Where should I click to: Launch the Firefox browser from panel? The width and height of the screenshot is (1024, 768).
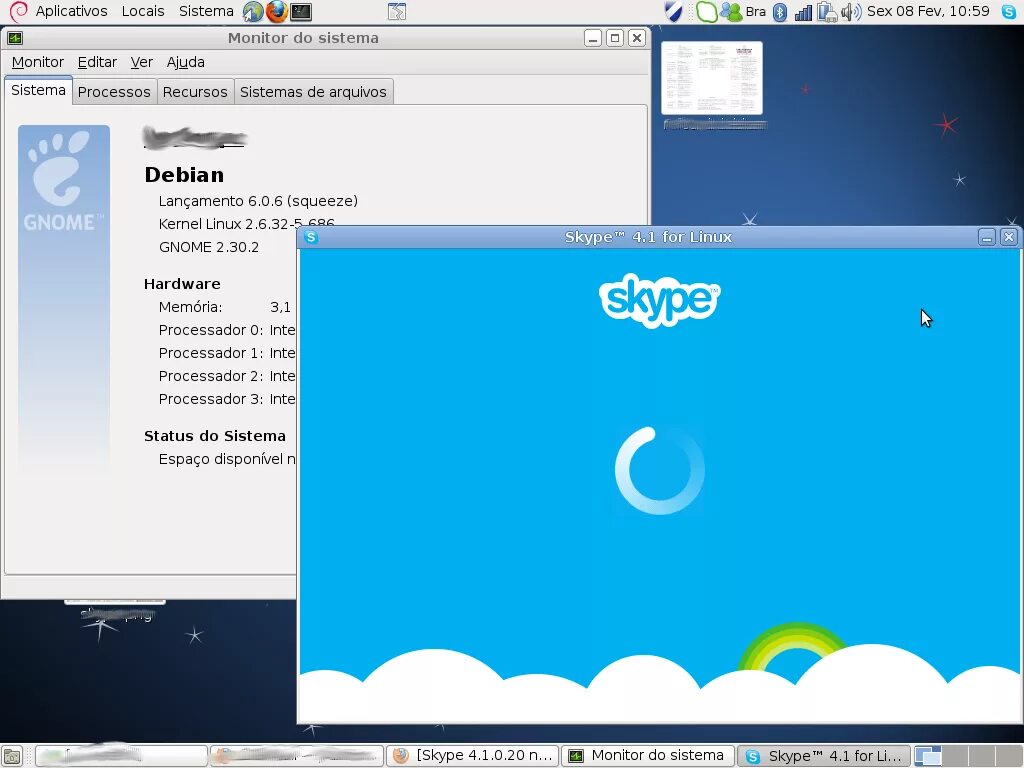point(277,11)
